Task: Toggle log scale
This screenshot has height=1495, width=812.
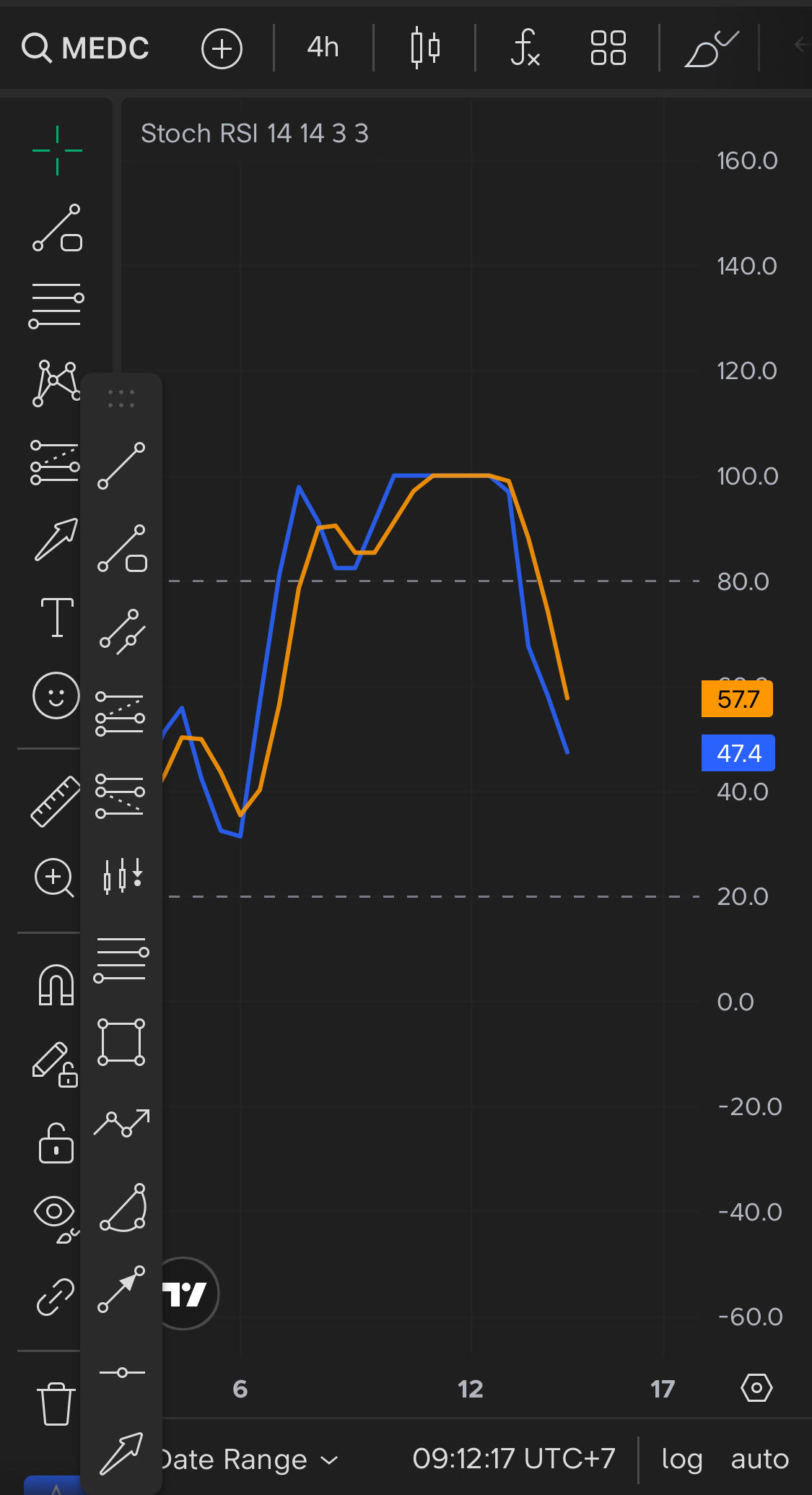Action: click(x=681, y=1460)
